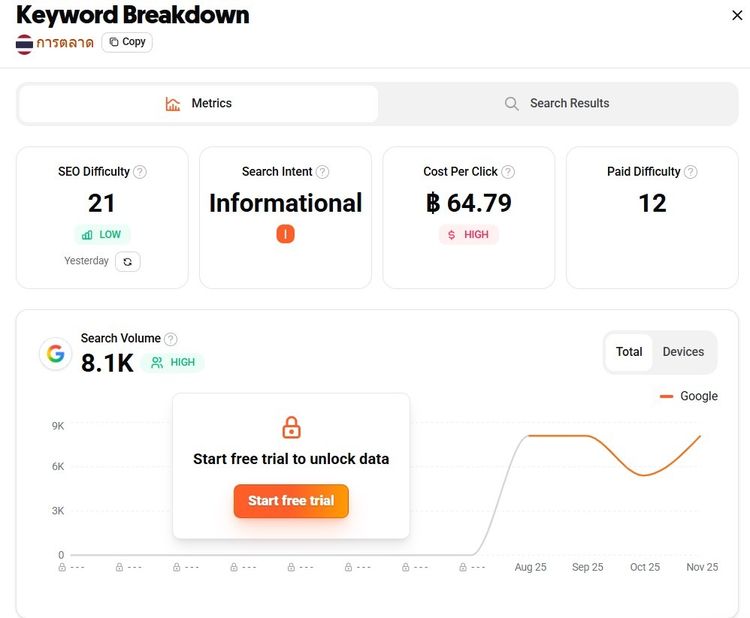750x618 pixels.
Task: Click the orange Informational intent badge
Action: click(x=285, y=234)
